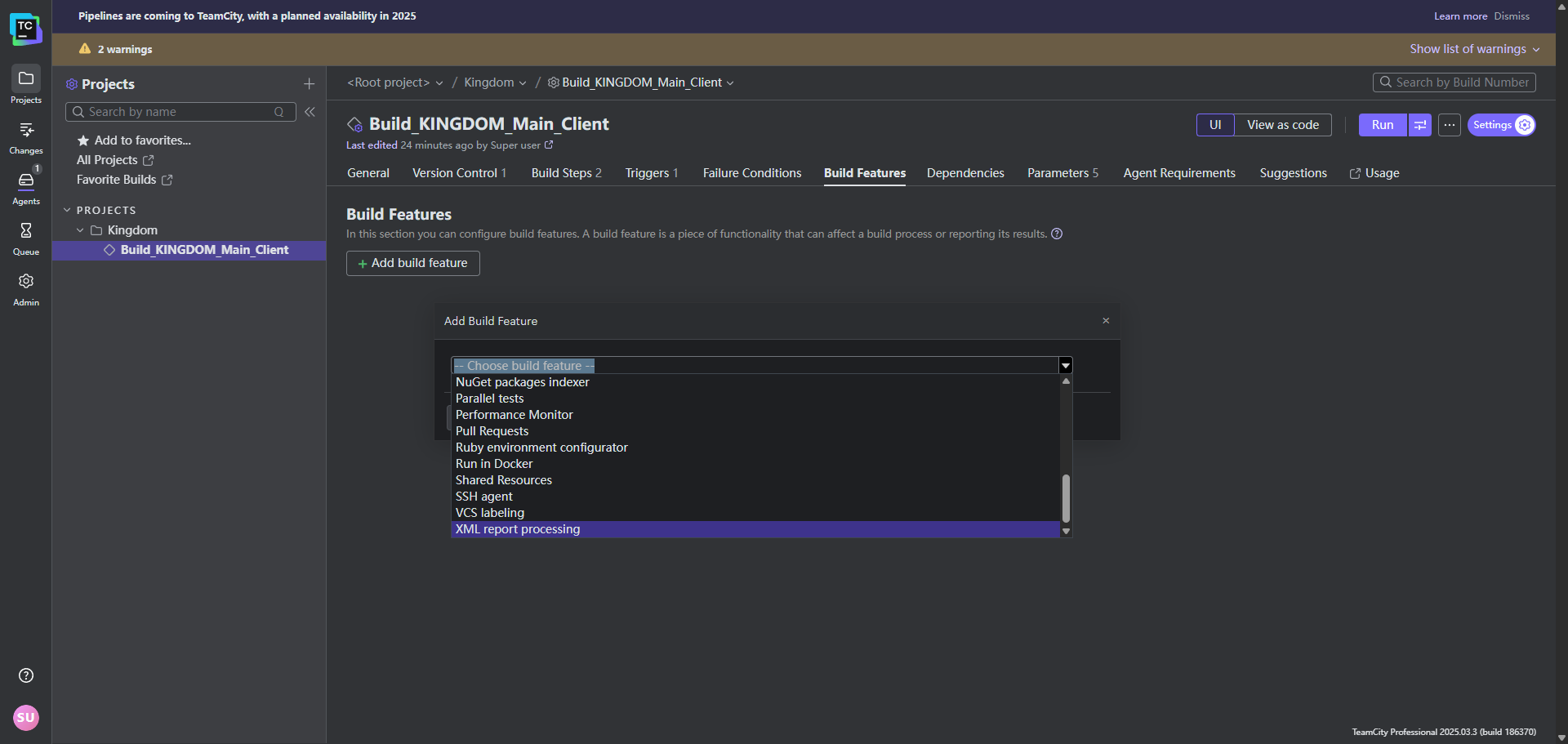This screenshot has height=744, width=1568.
Task: Open the SU user avatar
Action: tap(26, 718)
